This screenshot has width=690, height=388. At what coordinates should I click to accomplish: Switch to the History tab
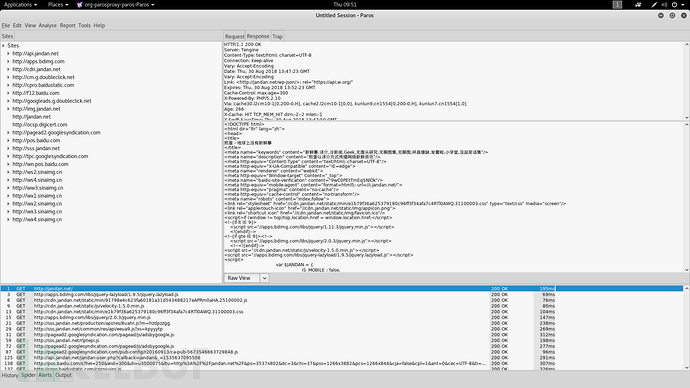click(x=10, y=375)
